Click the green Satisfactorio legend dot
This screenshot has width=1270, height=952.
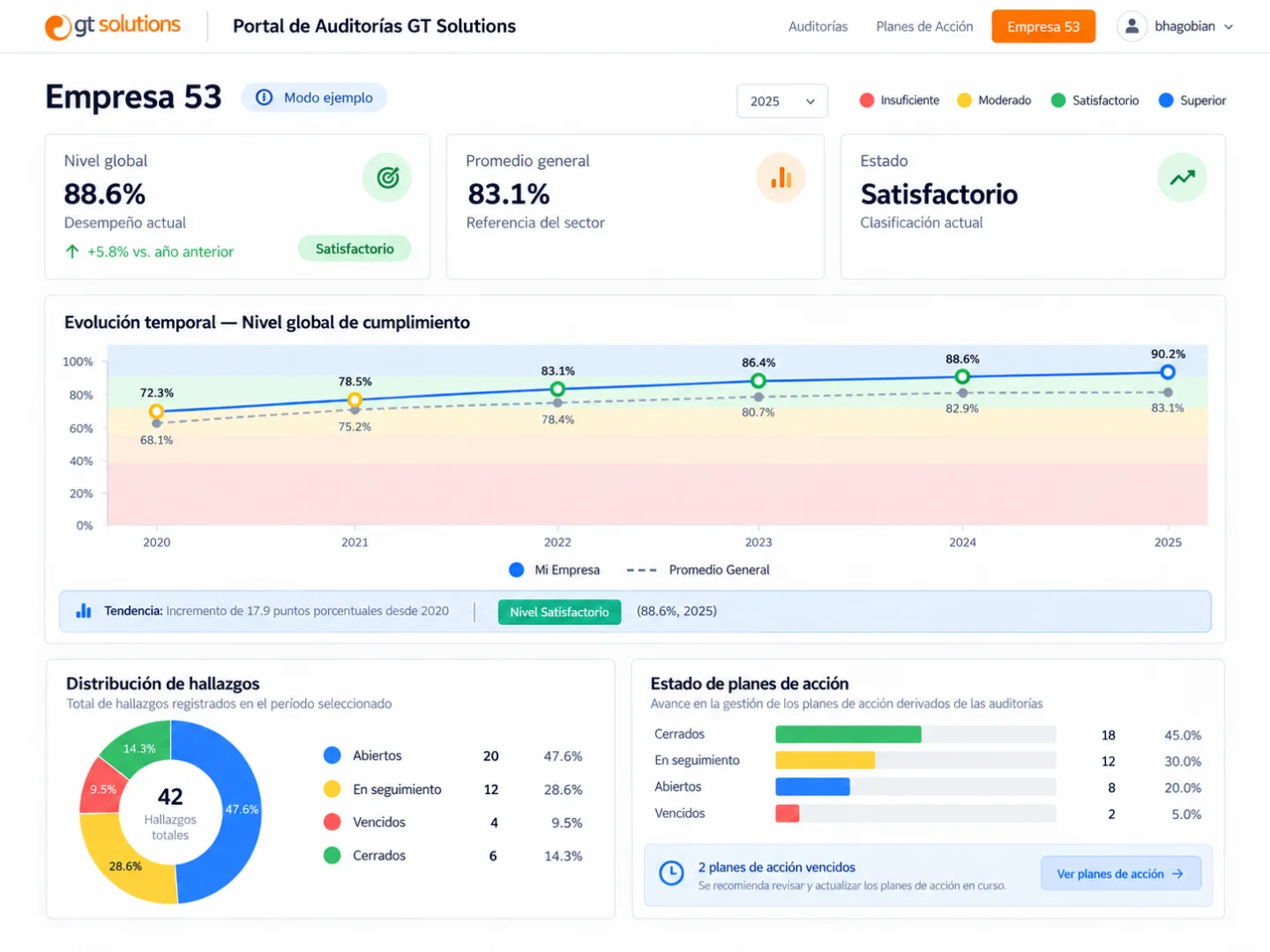1058,100
